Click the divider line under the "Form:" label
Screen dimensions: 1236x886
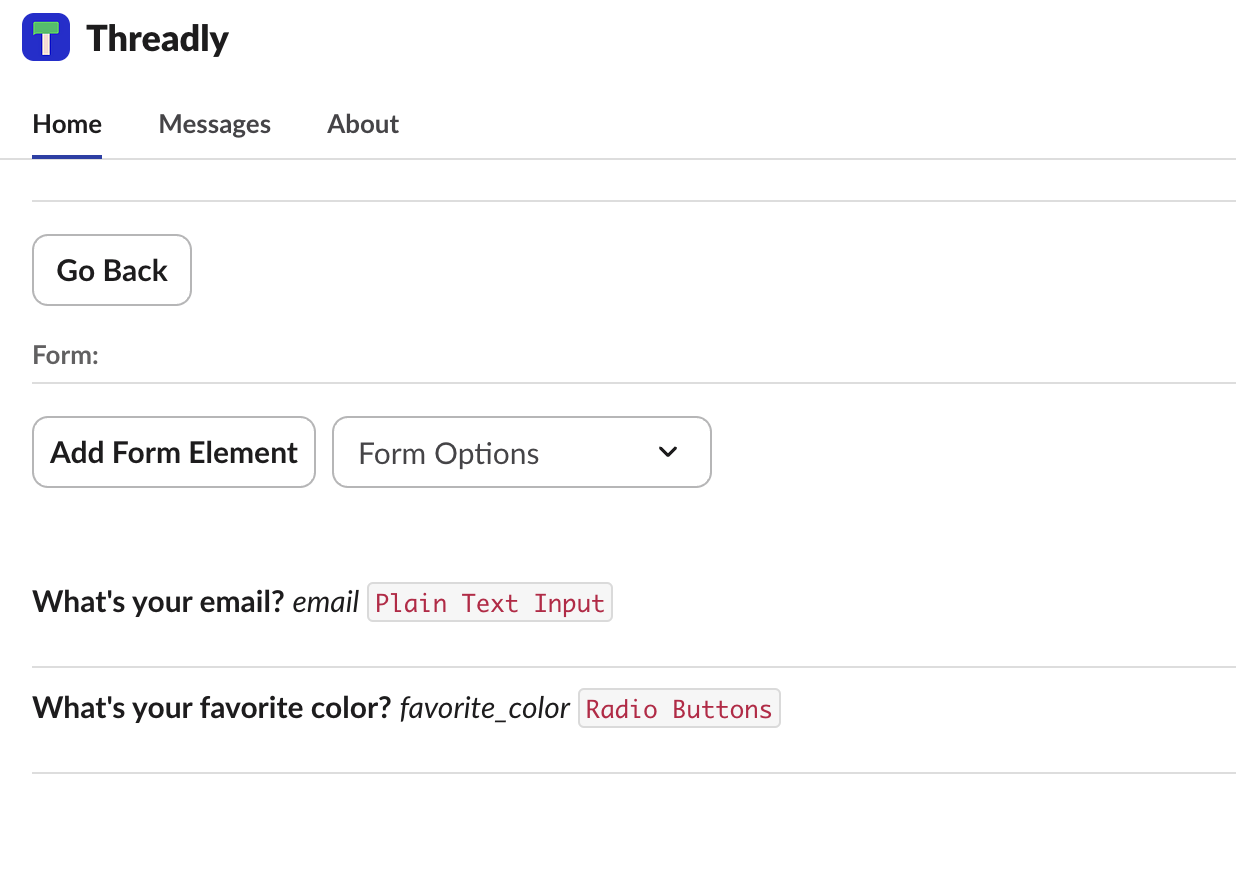click(x=634, y=383)
